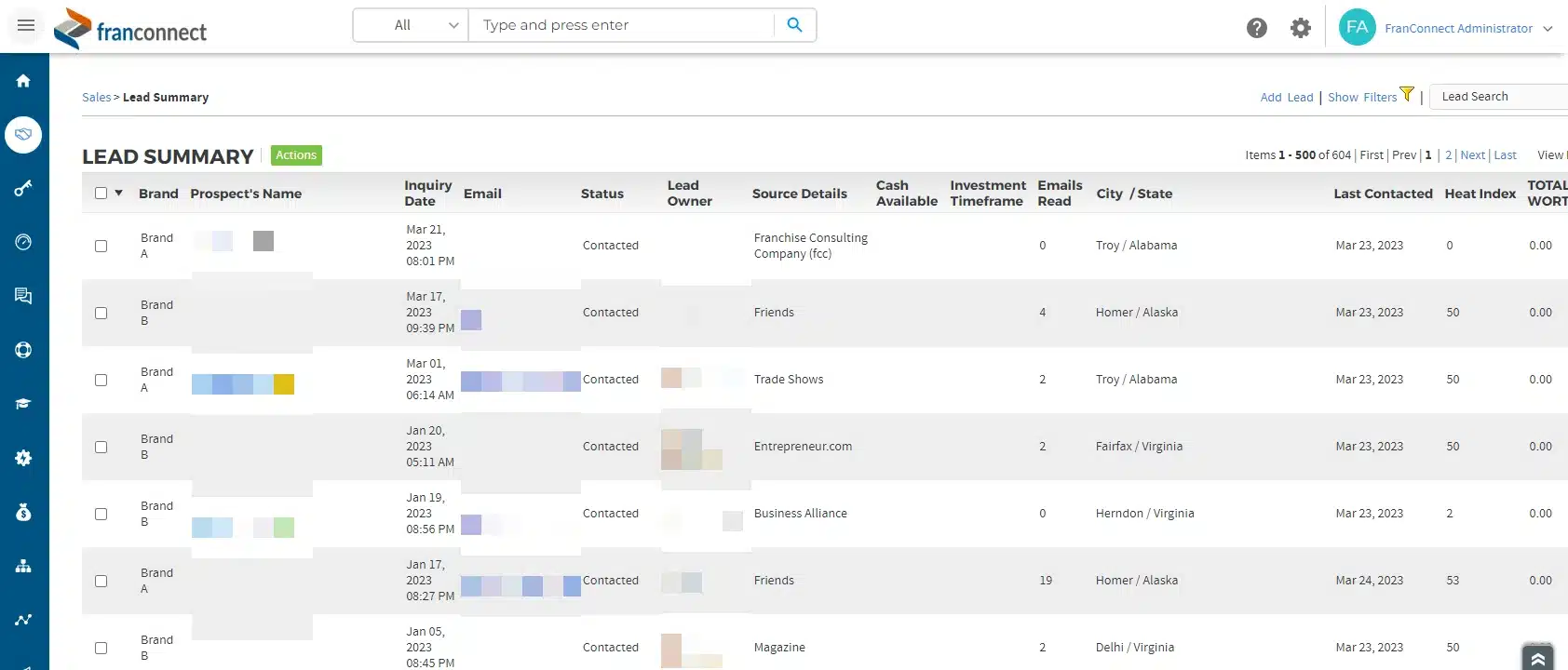This screenshot has width=1568, height=670.
Task: Click the magnifier search button
Action: (x=794, y=25)
